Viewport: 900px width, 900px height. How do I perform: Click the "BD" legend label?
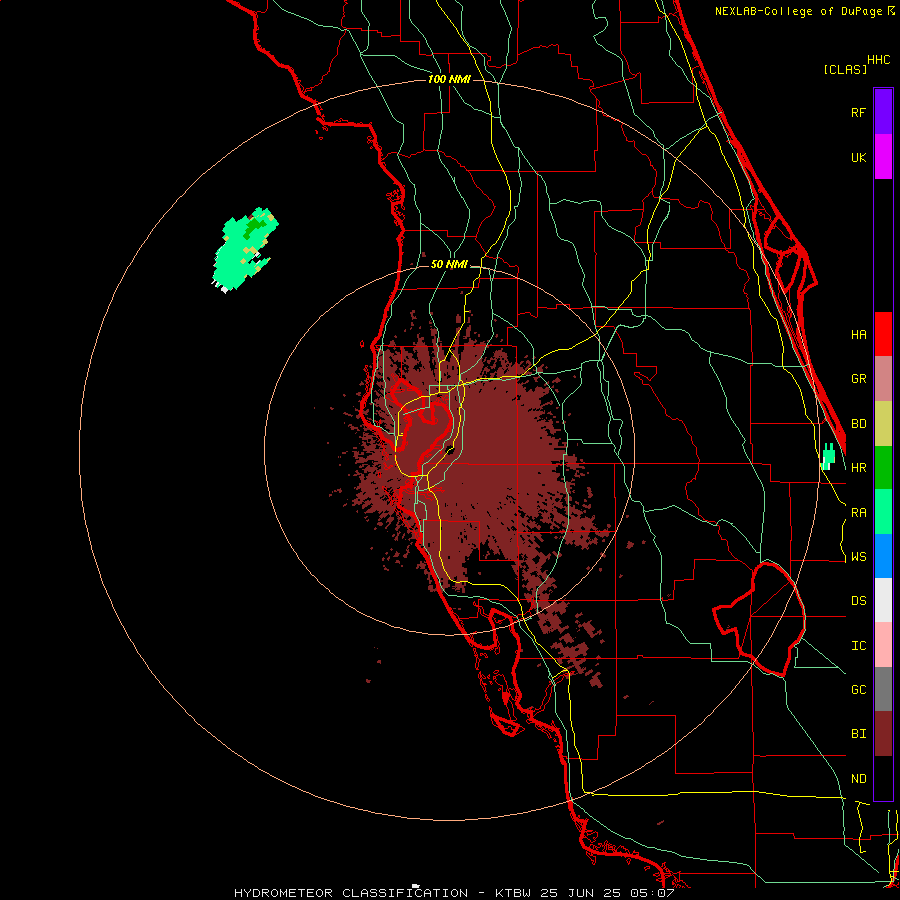tap(858, 424)
